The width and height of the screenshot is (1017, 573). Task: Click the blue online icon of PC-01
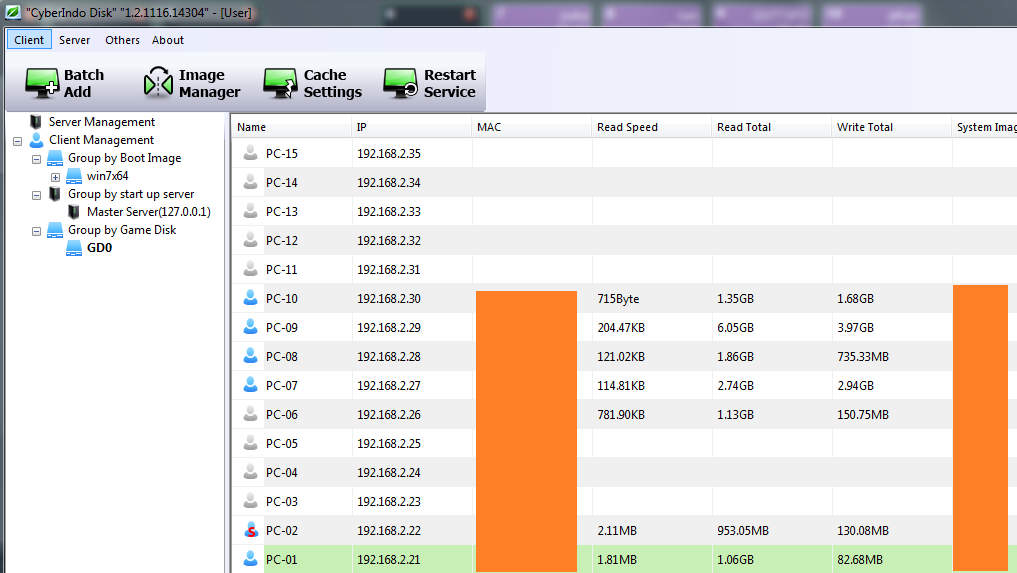coord(250,559)
